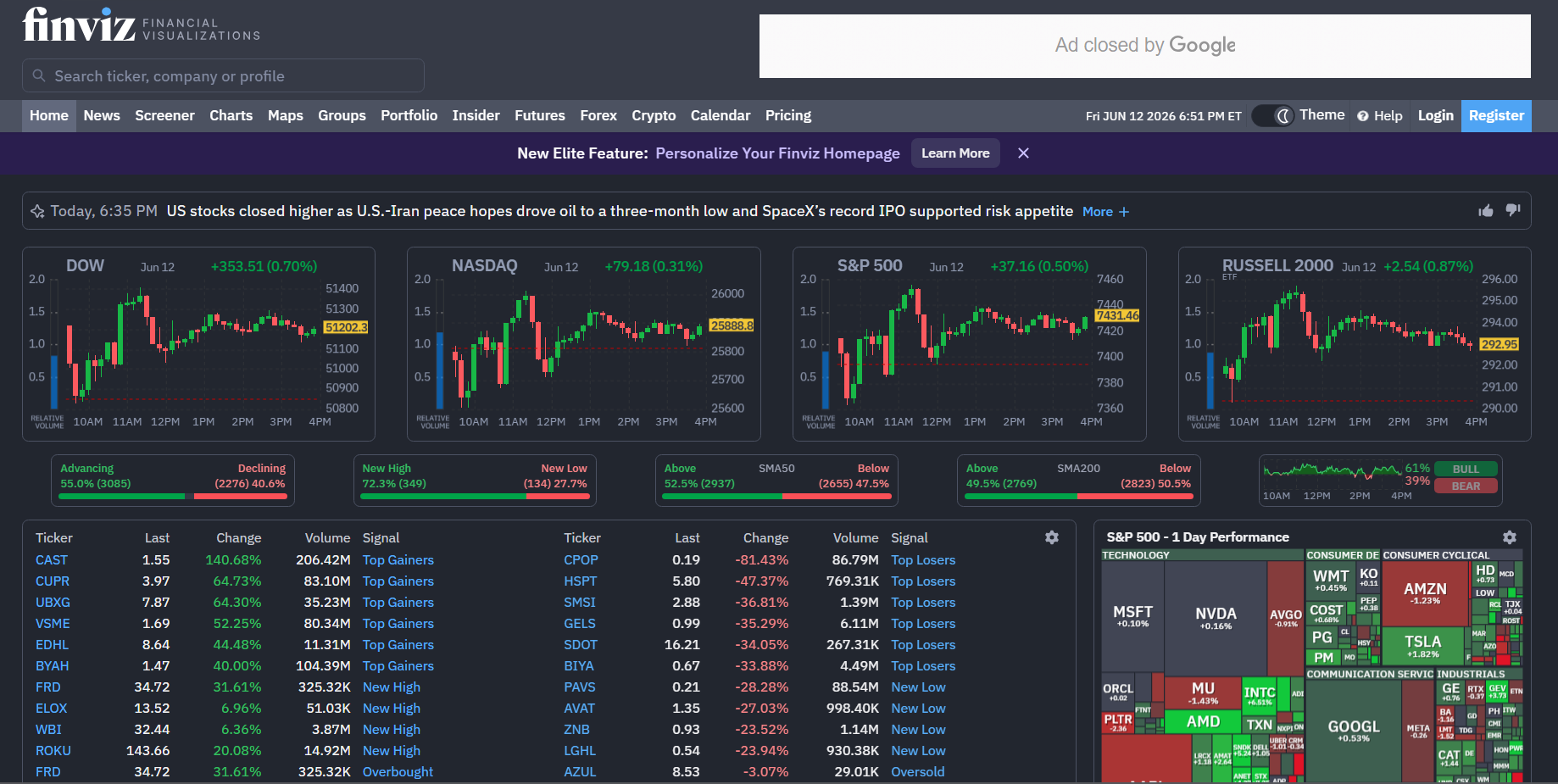Open the Russell 2000 chart
This screenshot has height=784, width=1558.
click(1355, 344)
